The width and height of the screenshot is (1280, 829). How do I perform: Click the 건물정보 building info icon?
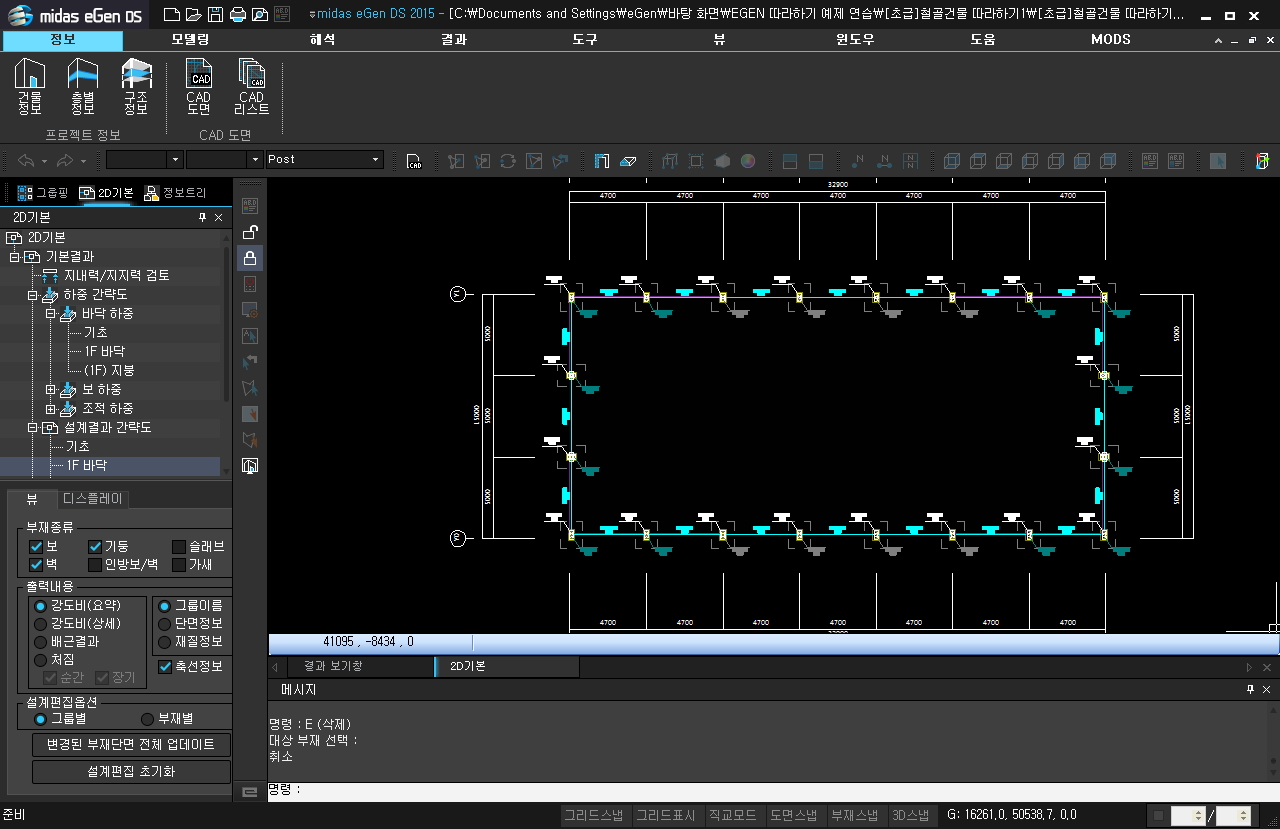click(x=30, y=86)
